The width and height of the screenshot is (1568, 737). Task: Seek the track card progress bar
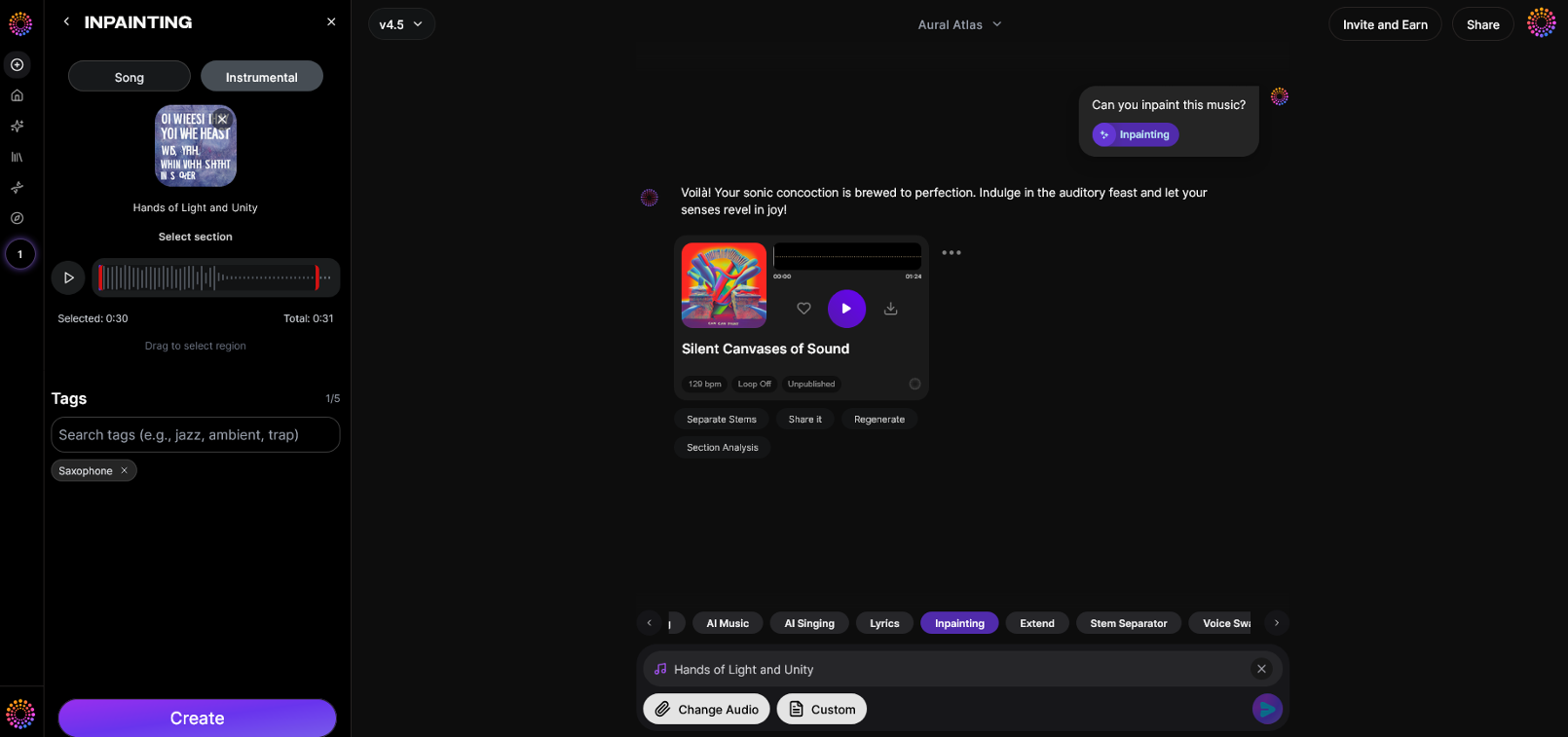(x=847, y=257)
